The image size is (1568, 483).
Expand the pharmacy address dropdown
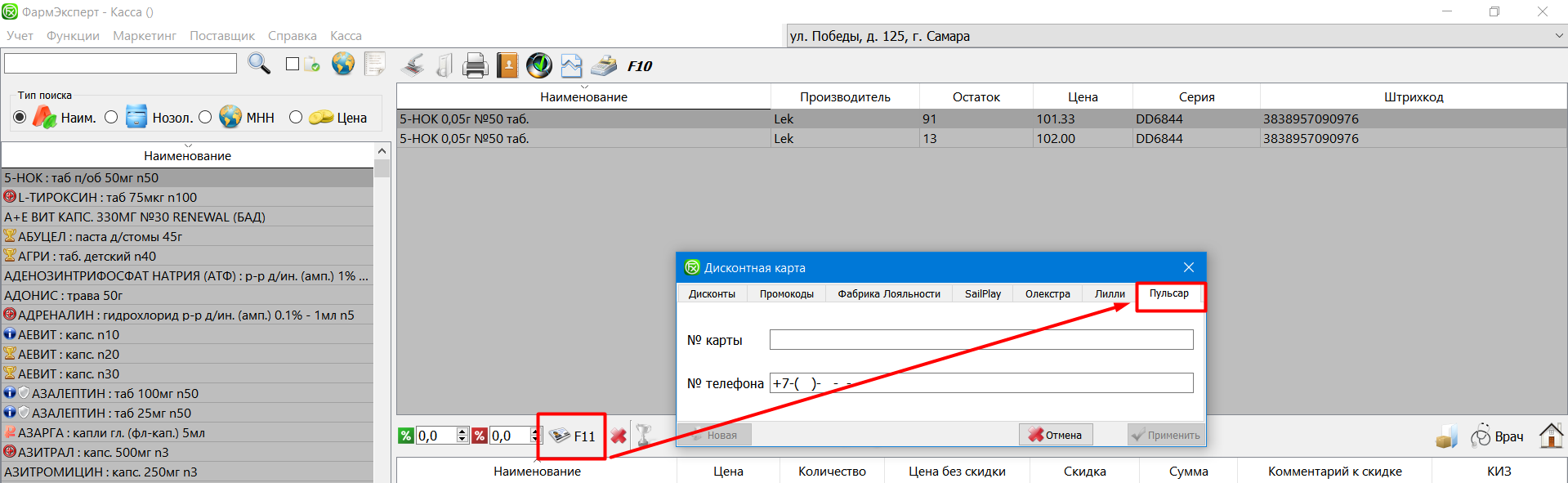coord(1559,36)
